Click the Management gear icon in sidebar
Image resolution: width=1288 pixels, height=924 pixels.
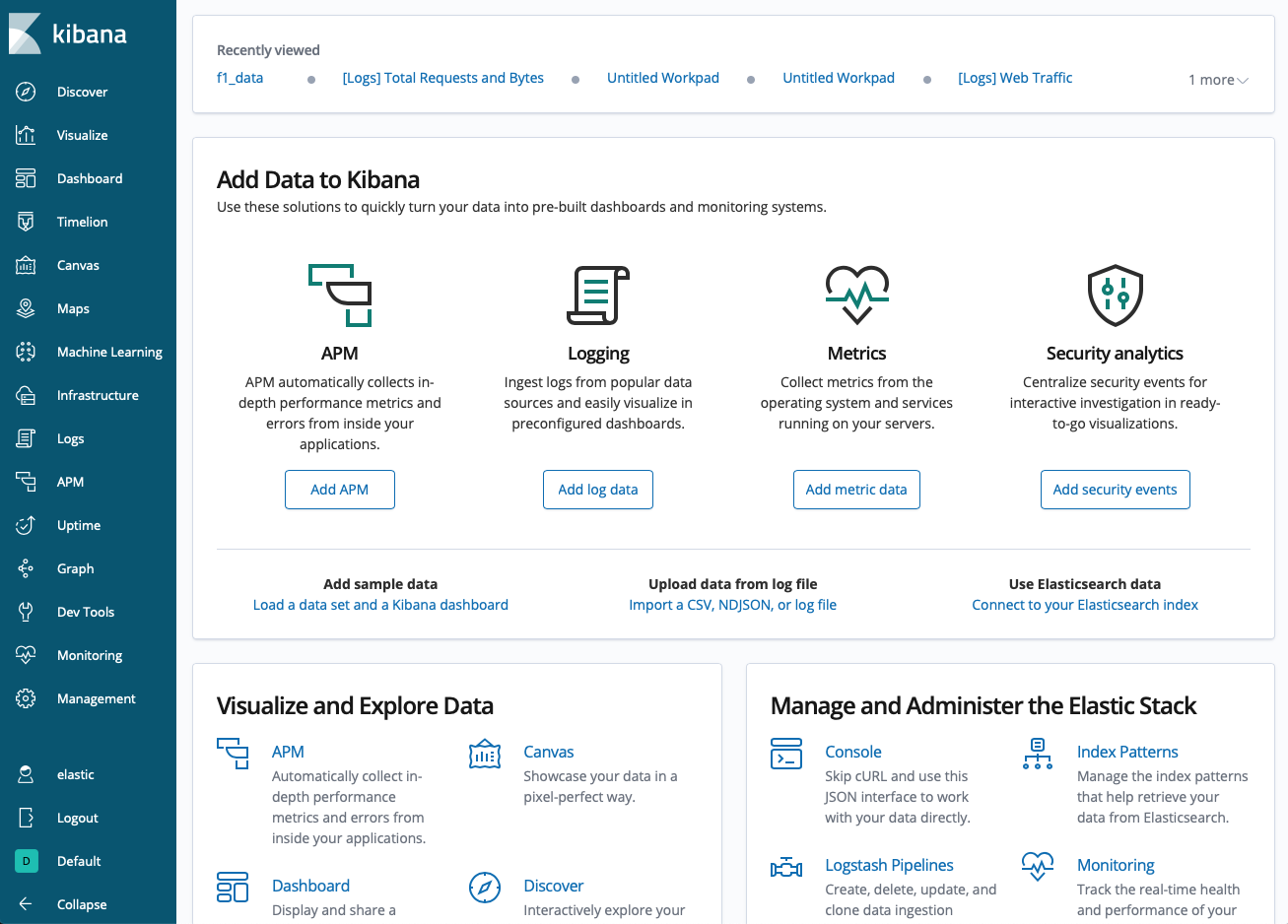click(26, 698)
